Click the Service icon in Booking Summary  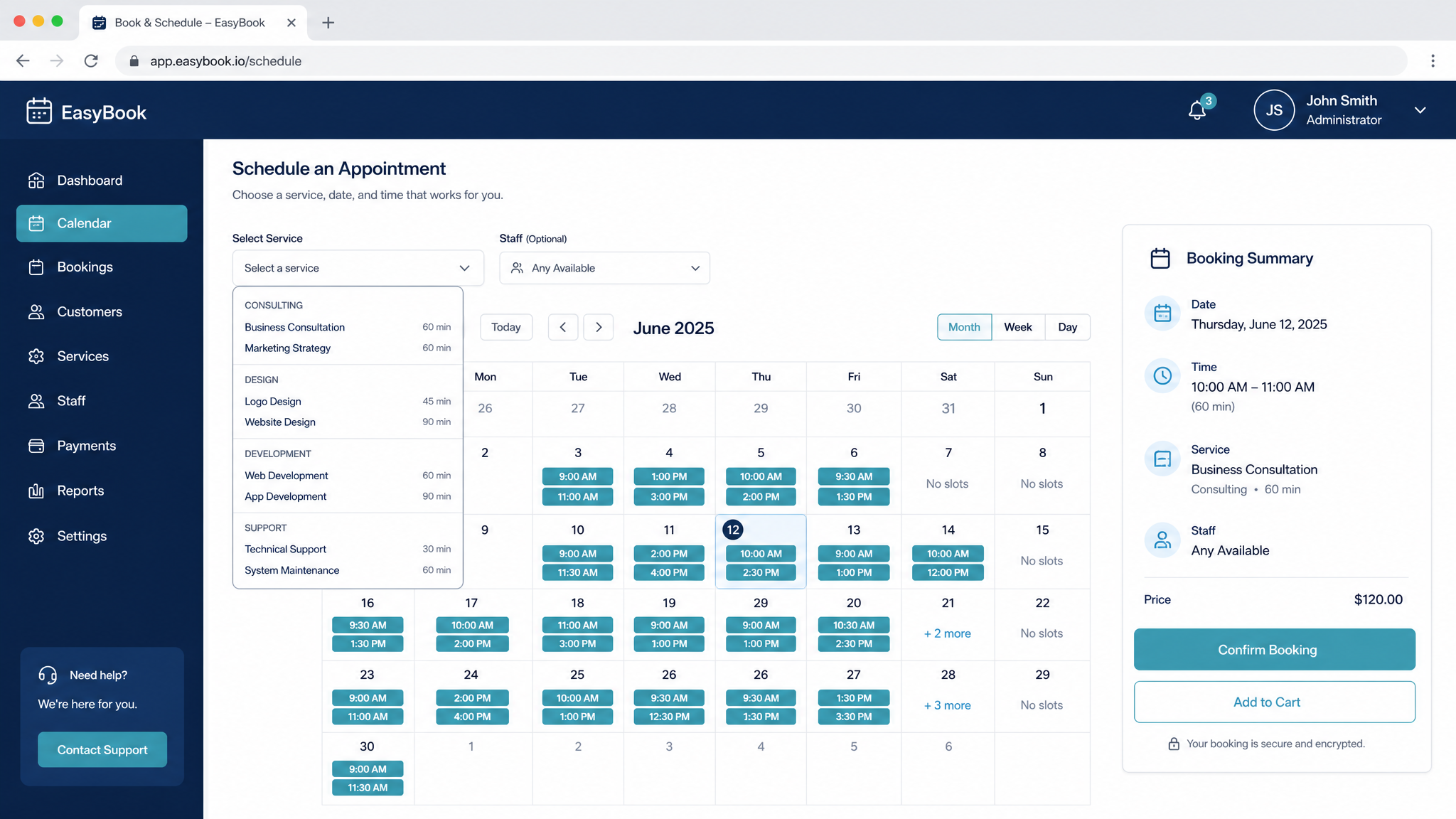[x=1162, y=459]
